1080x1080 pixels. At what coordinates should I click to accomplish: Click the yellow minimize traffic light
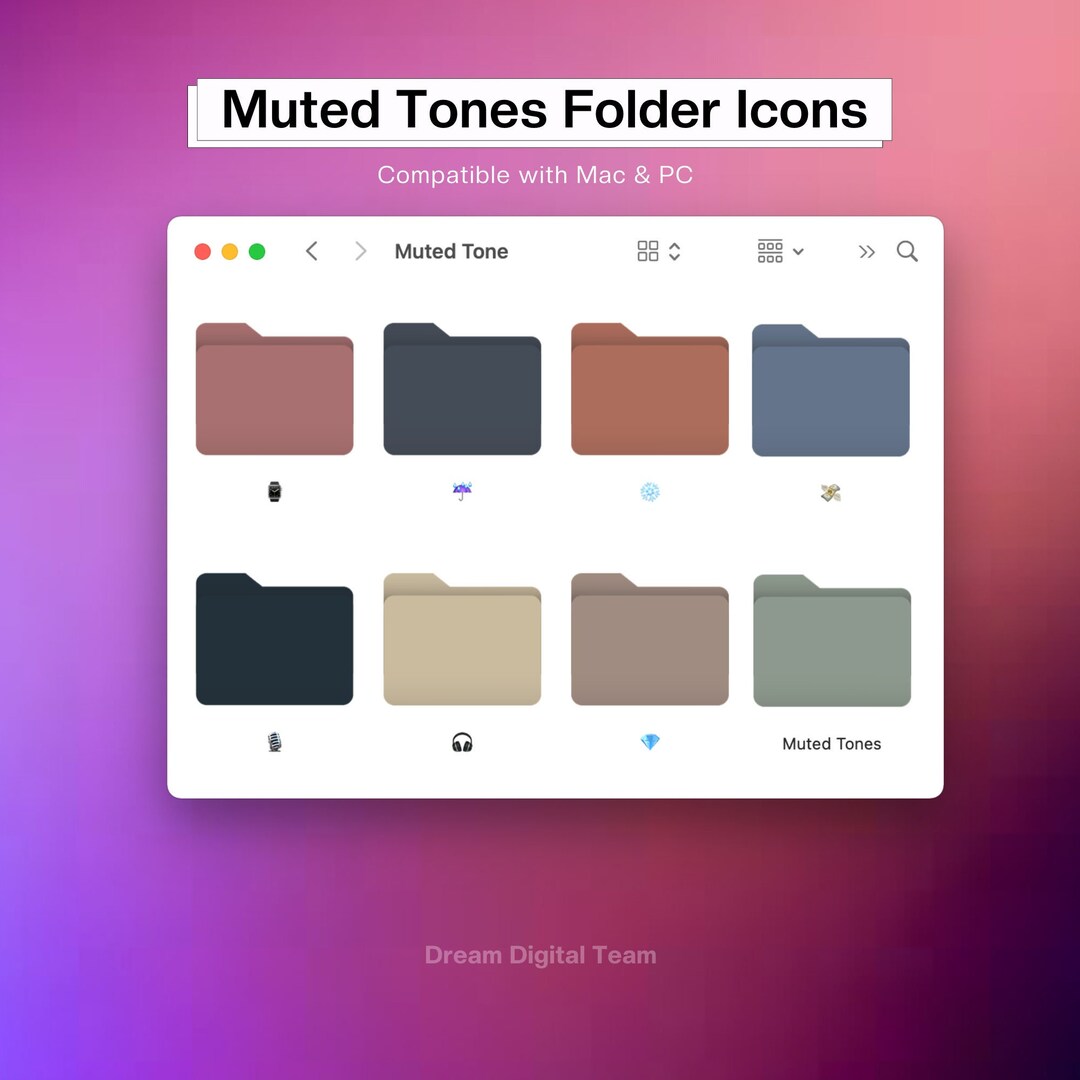[229, 252]
